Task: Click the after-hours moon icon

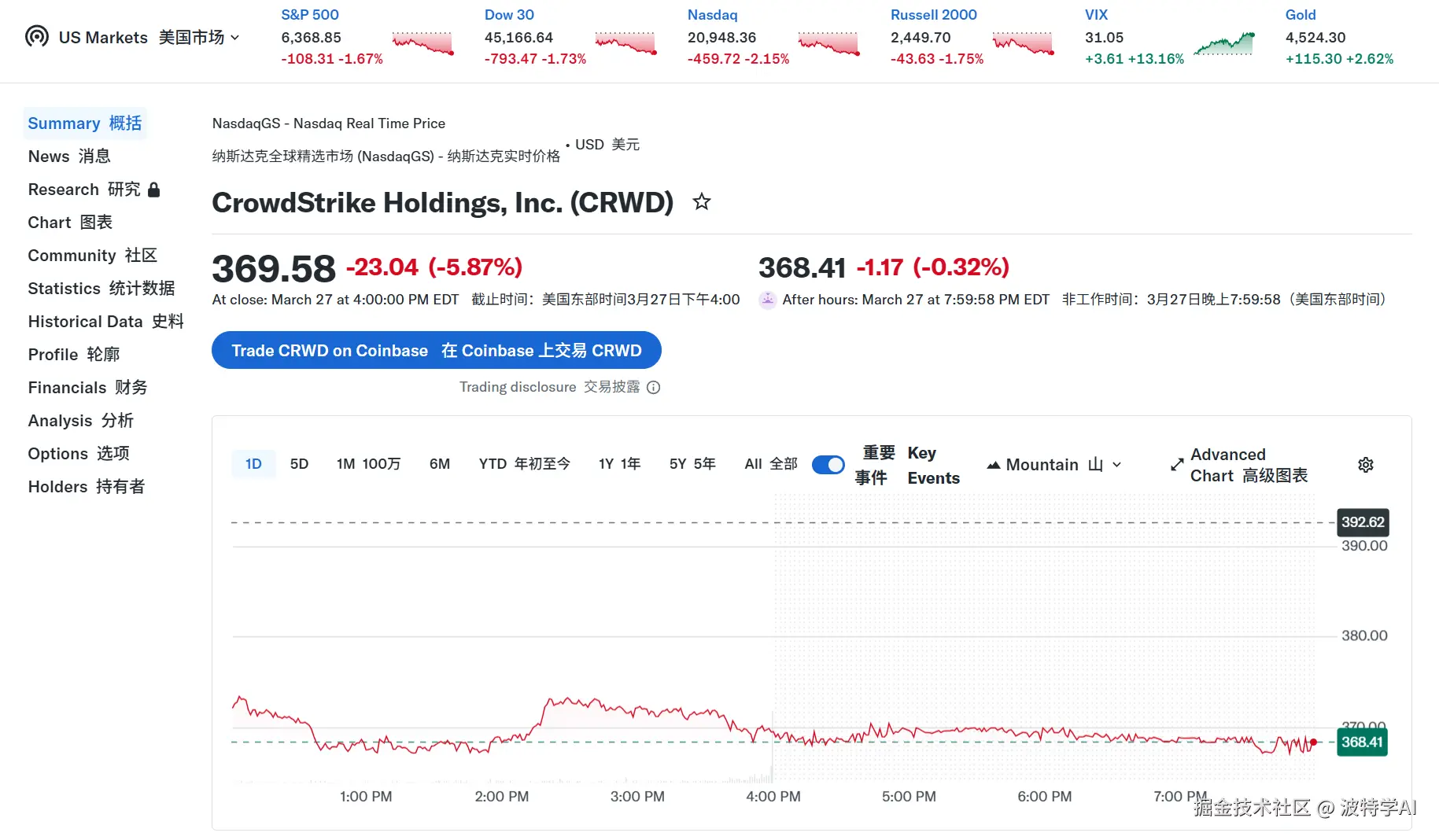Action: [767, 300]
